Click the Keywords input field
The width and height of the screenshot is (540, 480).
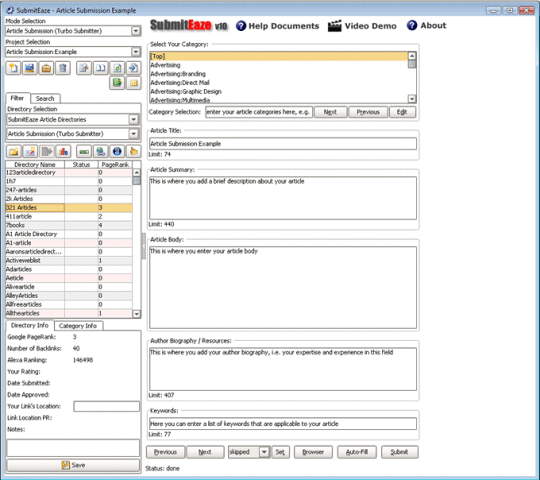(x=283, y=424)
